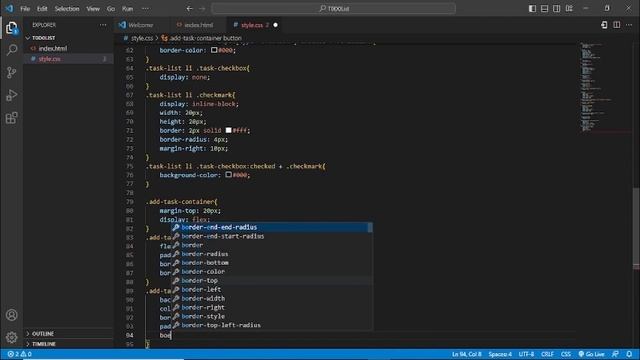This screenshot has height=360, width=640.
Task: Open index.html in the Explorer
Action: [x=53, y=48]
